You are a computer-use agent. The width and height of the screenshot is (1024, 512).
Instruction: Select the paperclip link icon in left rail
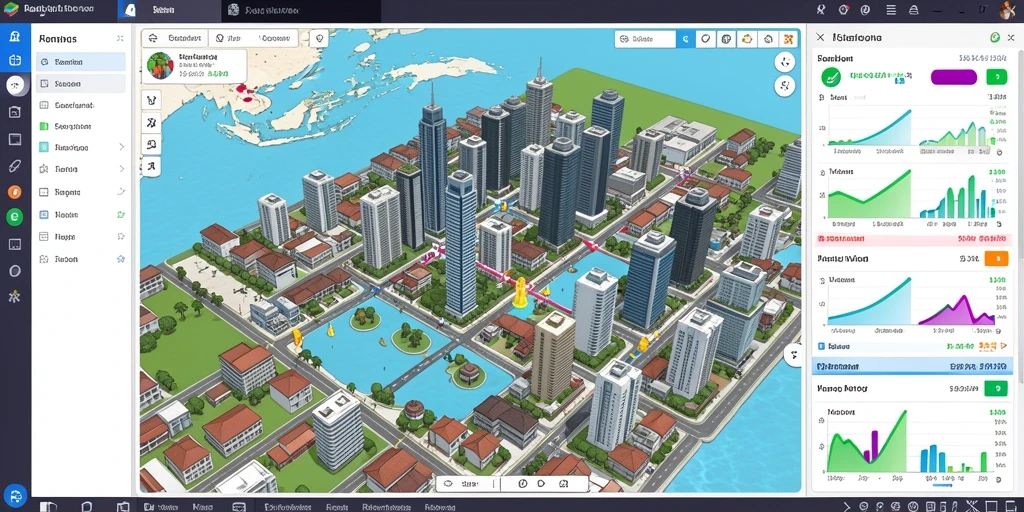click(x=14, y=165)
